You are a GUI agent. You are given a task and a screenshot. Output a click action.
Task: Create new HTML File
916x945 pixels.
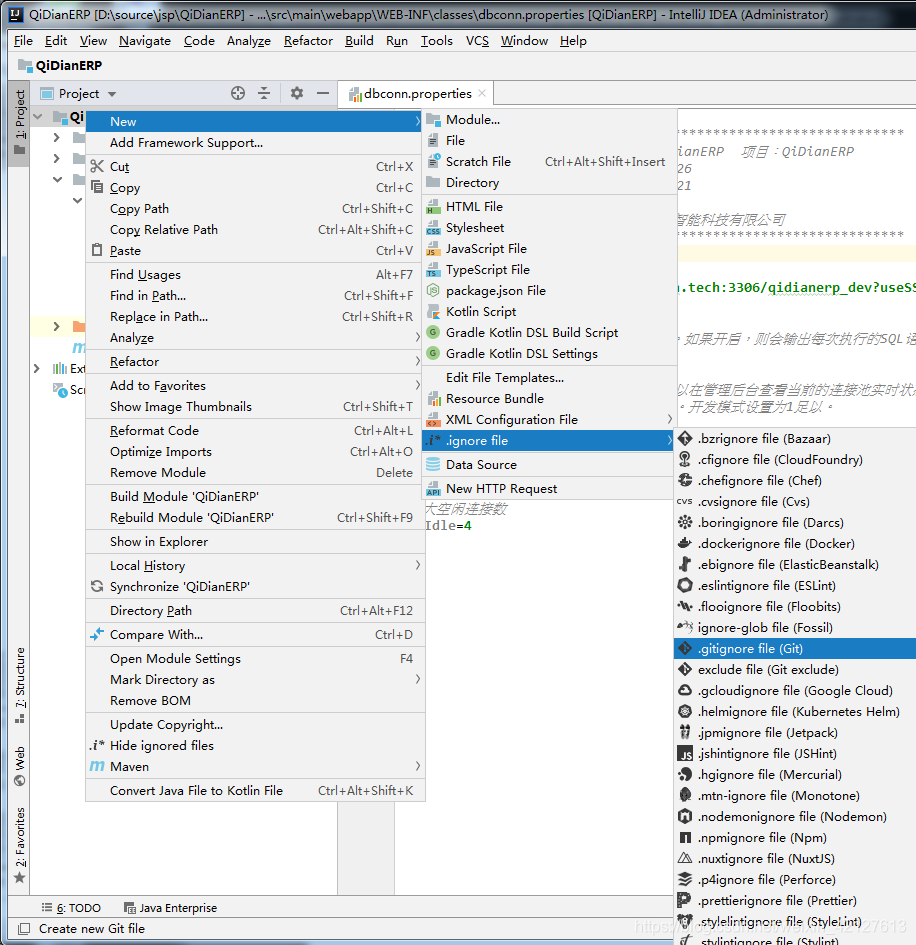point(549,206)
